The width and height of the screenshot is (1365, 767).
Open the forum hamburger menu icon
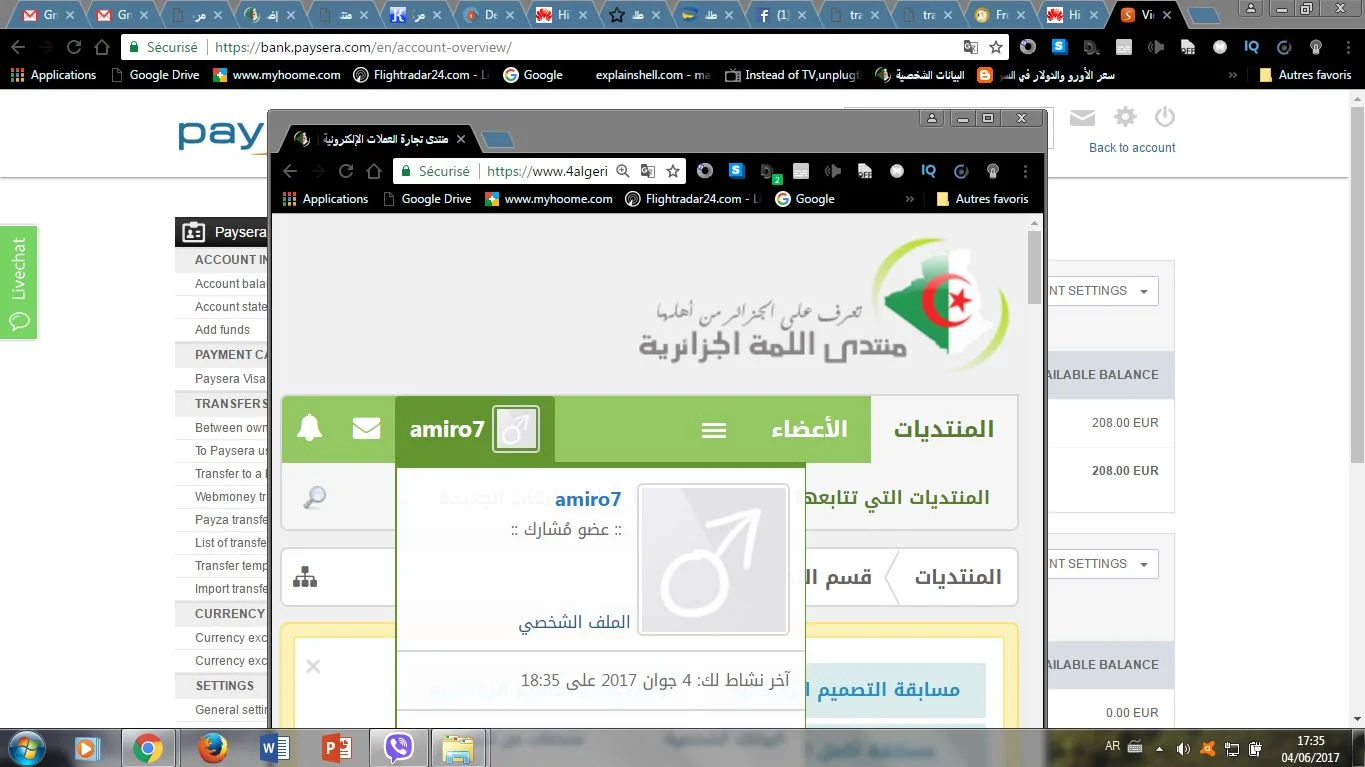[713, 430]
